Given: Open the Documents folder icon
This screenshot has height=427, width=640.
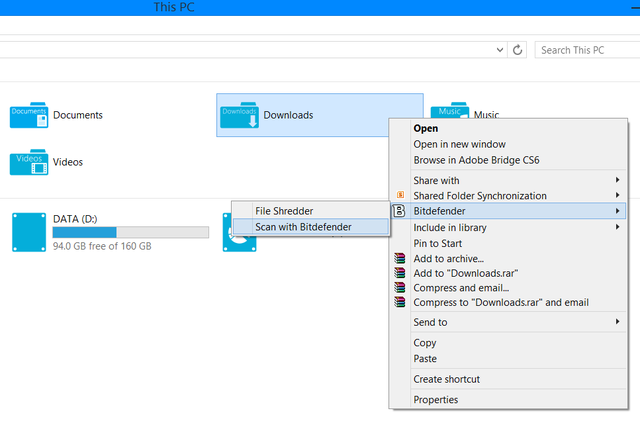Looking at the screenshot, I should 29,115.
